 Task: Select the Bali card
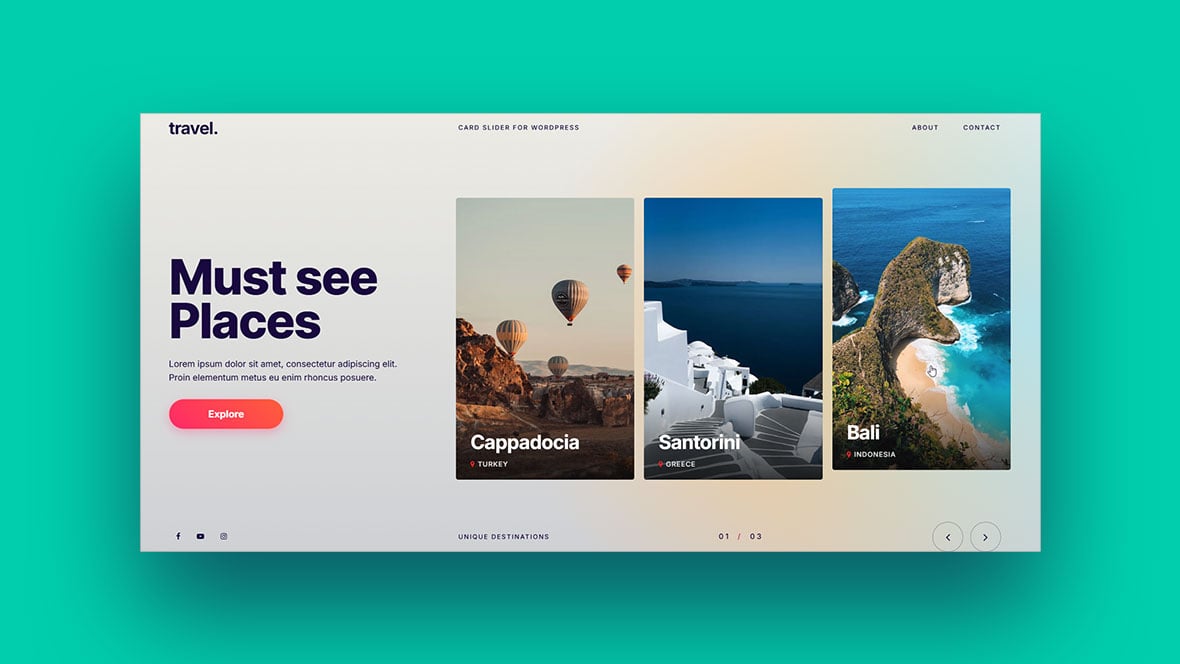pos(921,329)
